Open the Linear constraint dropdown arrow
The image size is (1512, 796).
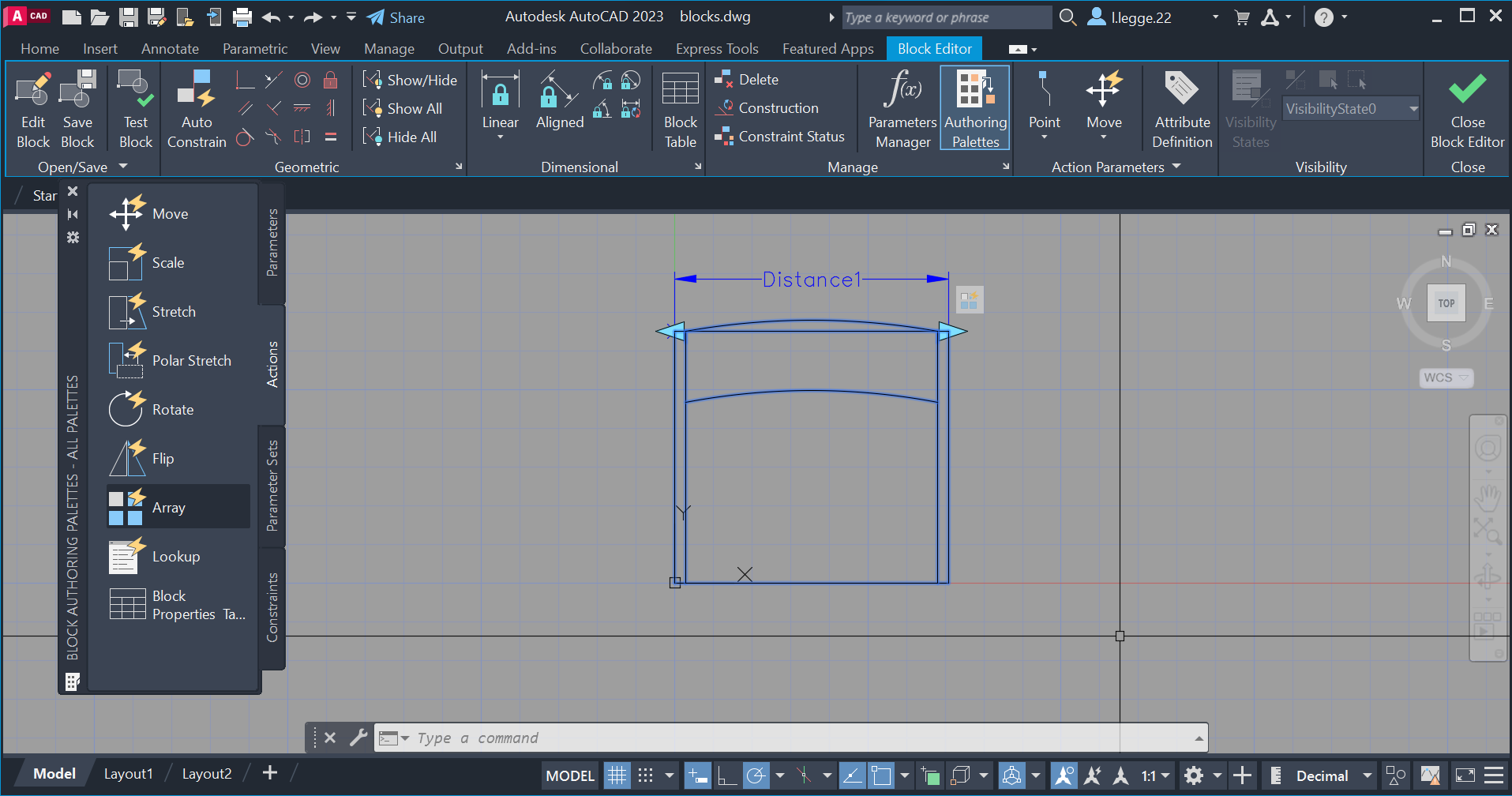(x=500, y=137)
